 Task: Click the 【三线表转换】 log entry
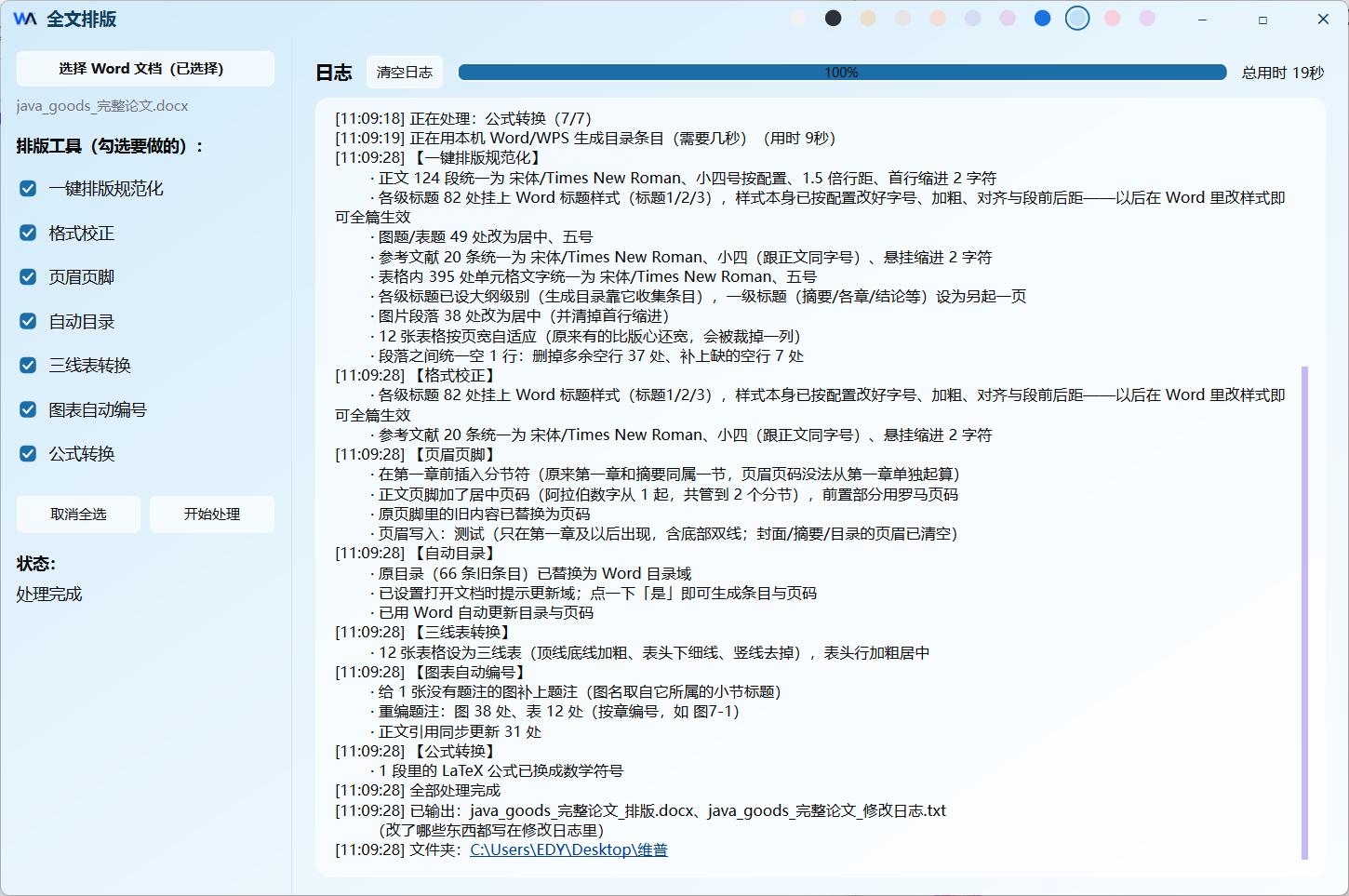(x=424, y=632)
